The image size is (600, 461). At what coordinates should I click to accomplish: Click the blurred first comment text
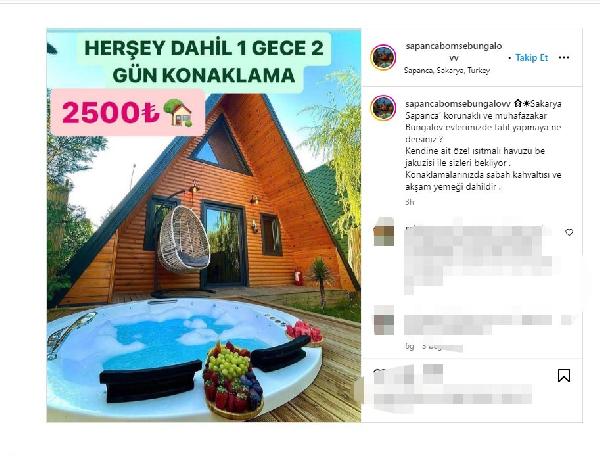[478, 256]
